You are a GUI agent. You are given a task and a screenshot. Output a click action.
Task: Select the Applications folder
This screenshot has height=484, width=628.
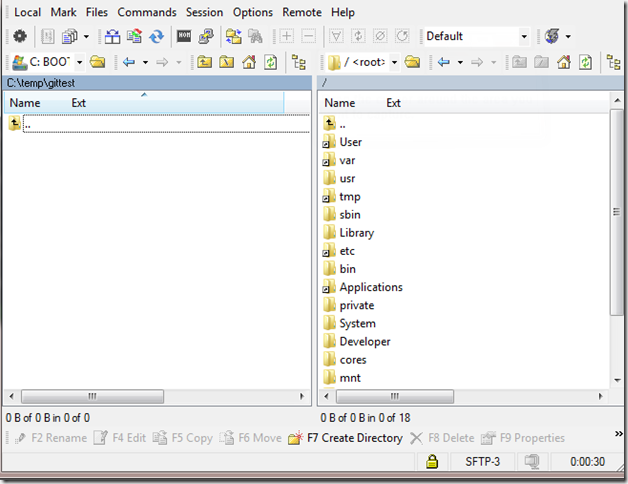point(371,287)
